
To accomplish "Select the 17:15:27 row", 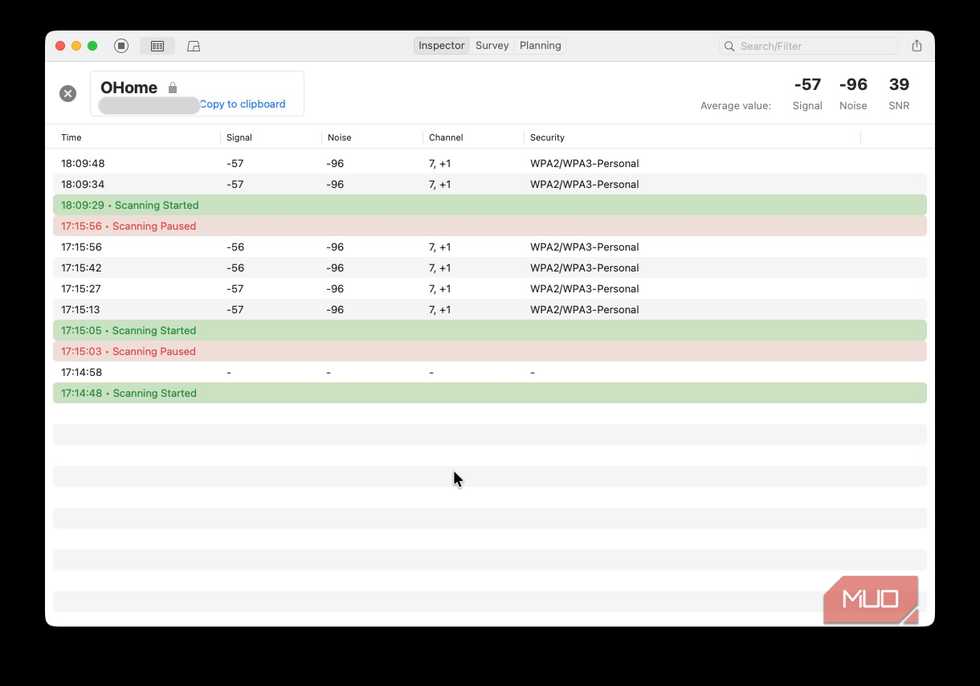I will click(x=489, y=289).
